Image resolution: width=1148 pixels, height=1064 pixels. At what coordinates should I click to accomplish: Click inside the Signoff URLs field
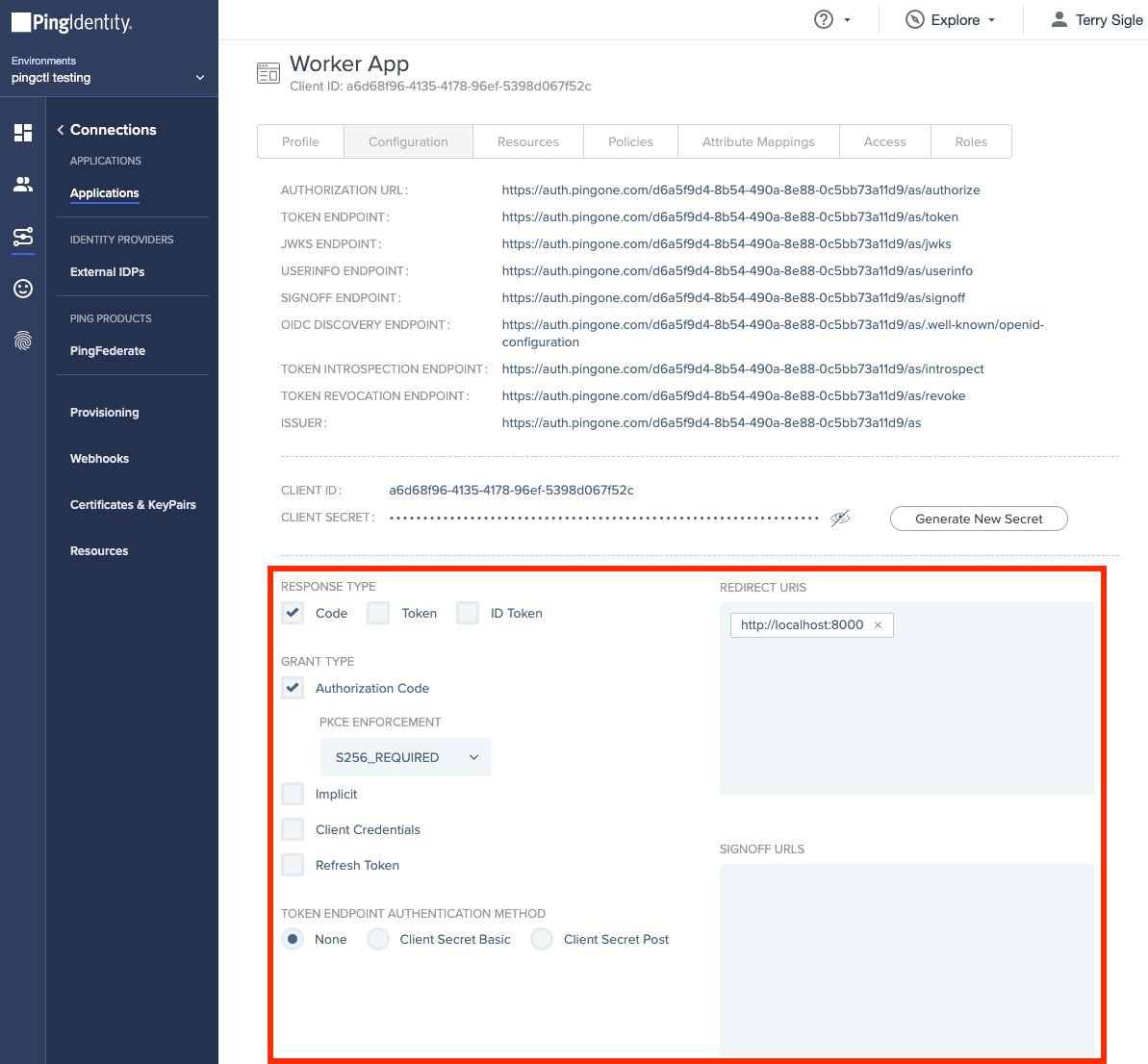point(906,958)
